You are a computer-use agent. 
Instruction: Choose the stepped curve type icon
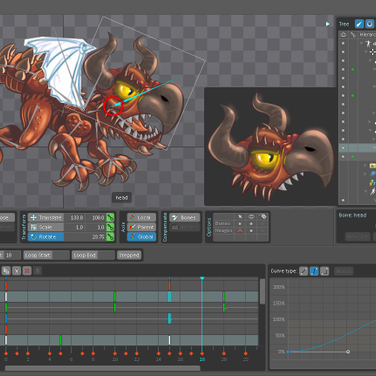pyautogui.click(x=325, y=271)
